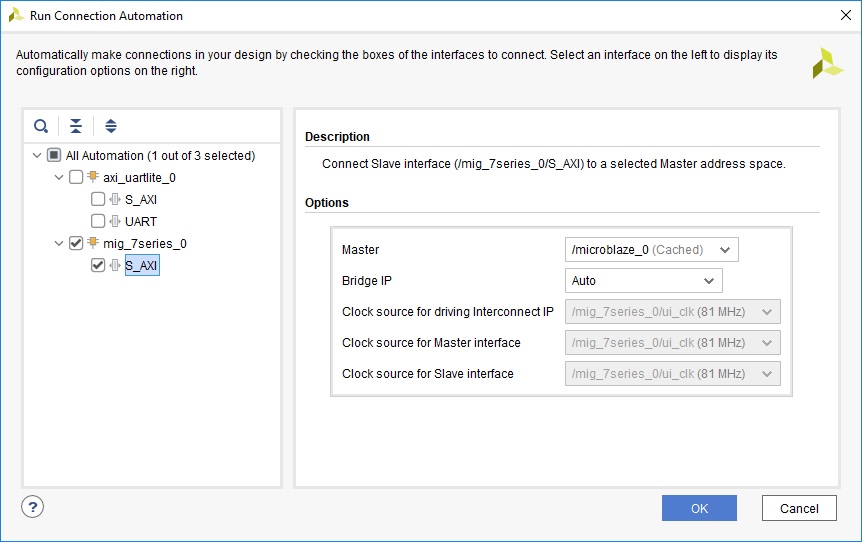
Task: Open the Bridge IP dropdown
Action: point(643,281)
